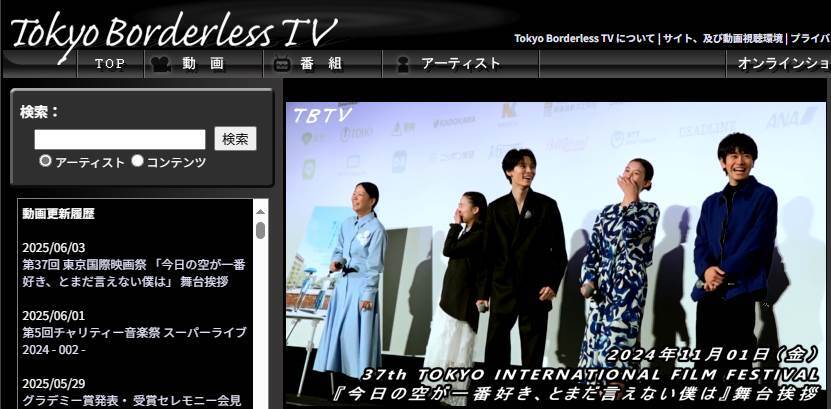Click the 2025/06/01 date text
The height and width of the screenshot is (409, 831).
pos(54,316)
